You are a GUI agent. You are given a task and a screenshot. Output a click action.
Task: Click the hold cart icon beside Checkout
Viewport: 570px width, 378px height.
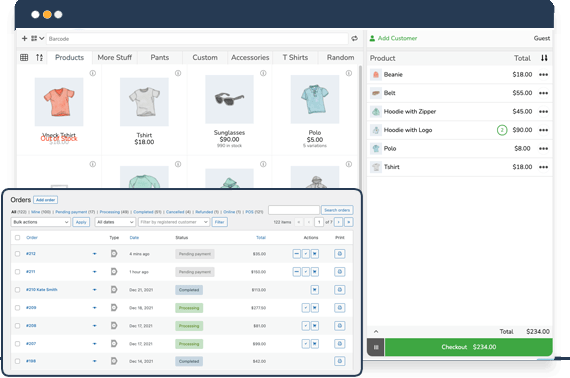pos(376,347)
